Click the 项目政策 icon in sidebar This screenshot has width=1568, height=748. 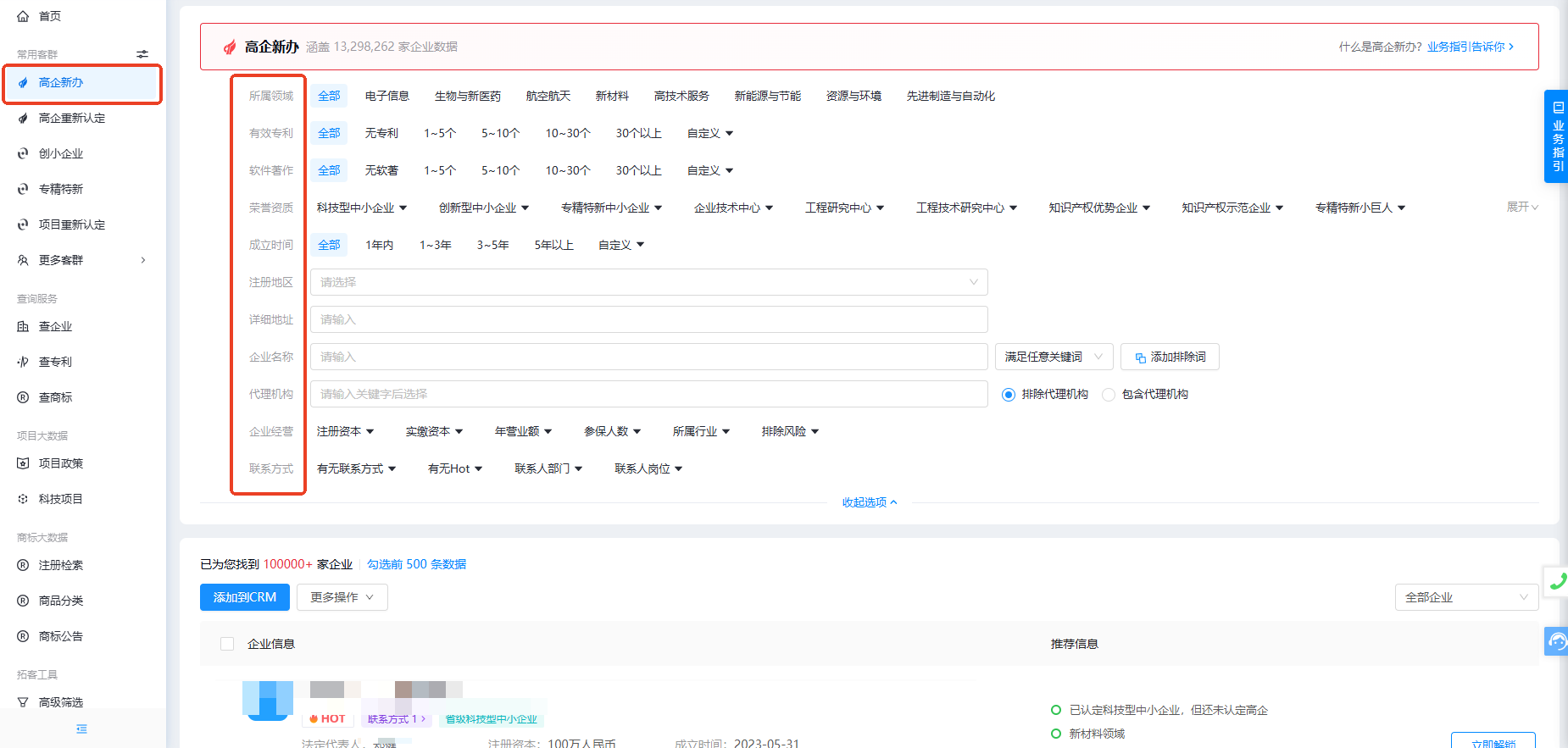[23, 463]
